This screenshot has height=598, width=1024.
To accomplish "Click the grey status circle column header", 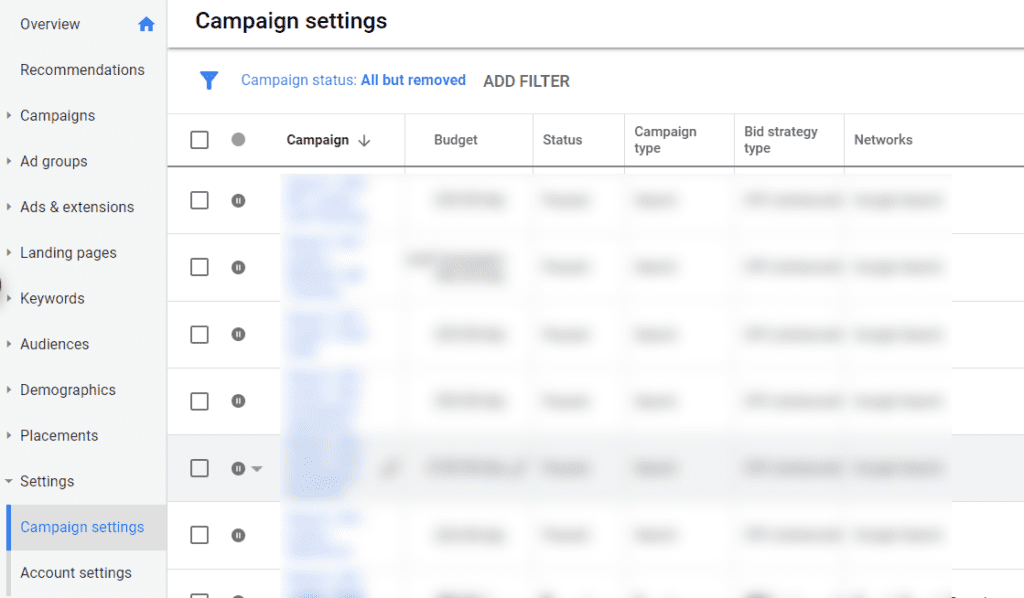I will tap(238, 140).
